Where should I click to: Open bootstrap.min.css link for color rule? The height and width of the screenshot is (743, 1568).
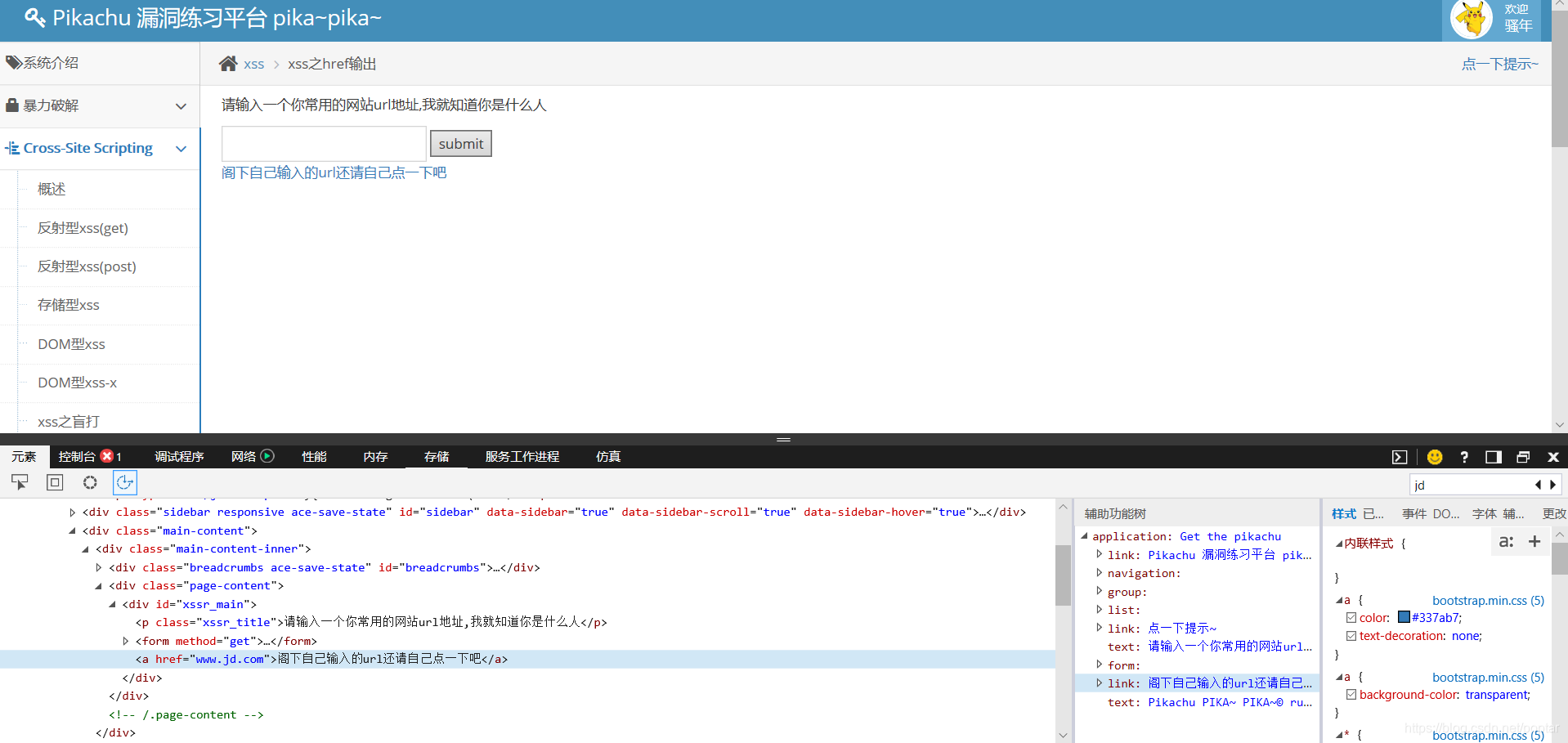click(x=1488, y=600)
